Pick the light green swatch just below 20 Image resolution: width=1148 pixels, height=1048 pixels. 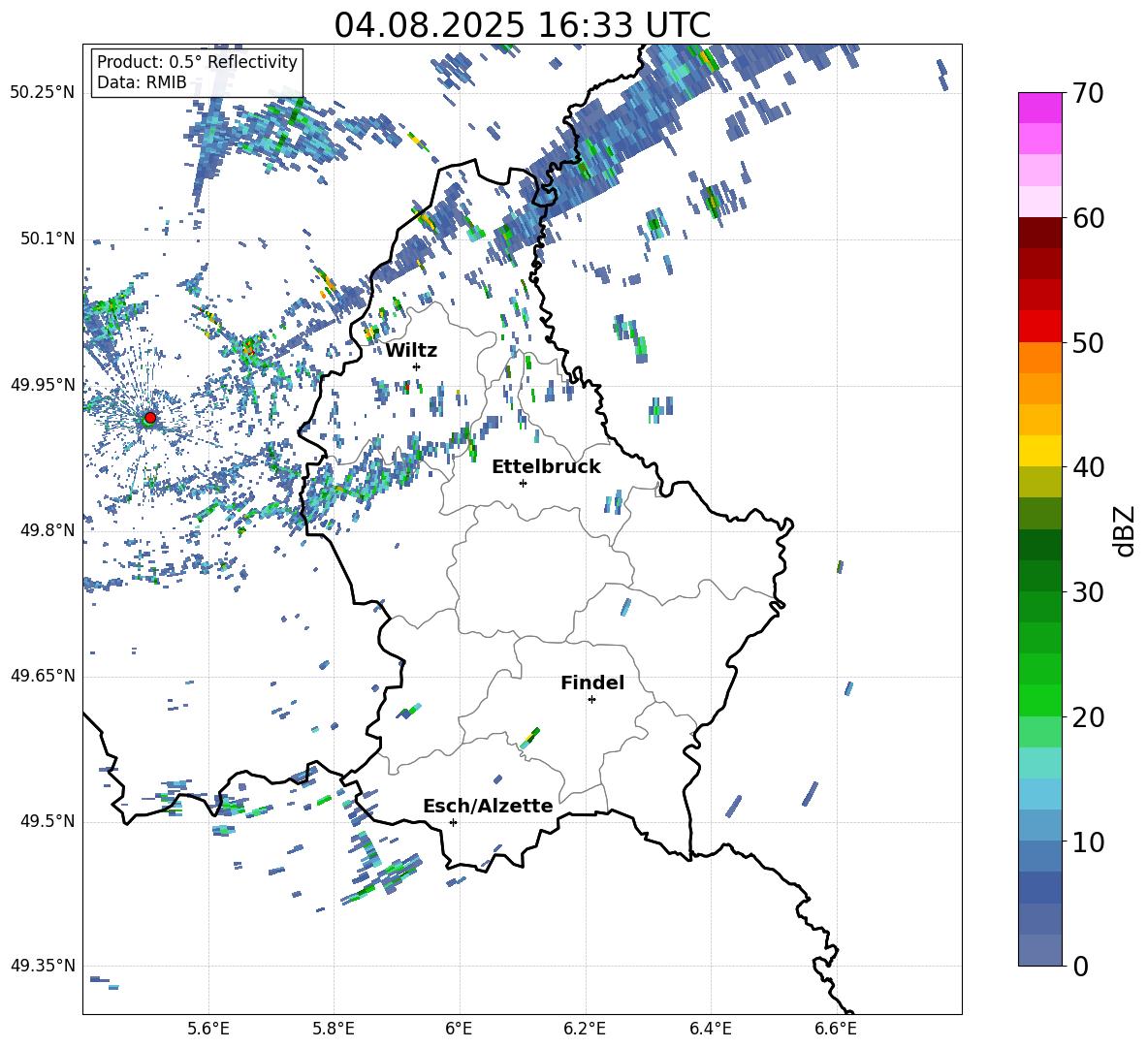pos(1039,731)
